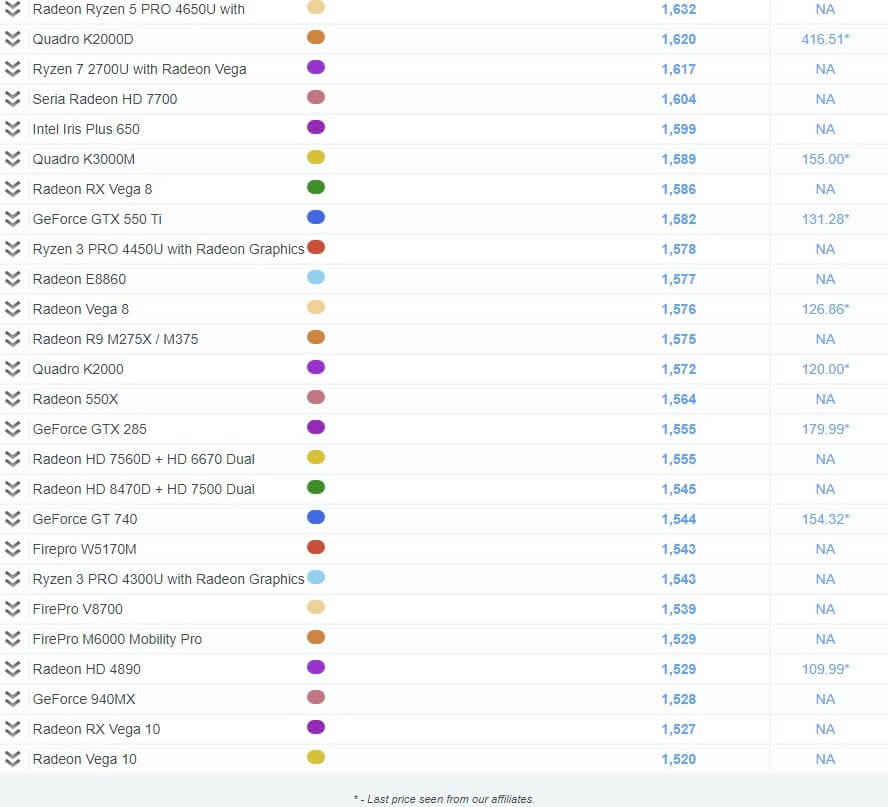Screen dimensions: 888x807
Task: Open the Radeon RX Vega 10 link
Action: click(x=96, y=729)
